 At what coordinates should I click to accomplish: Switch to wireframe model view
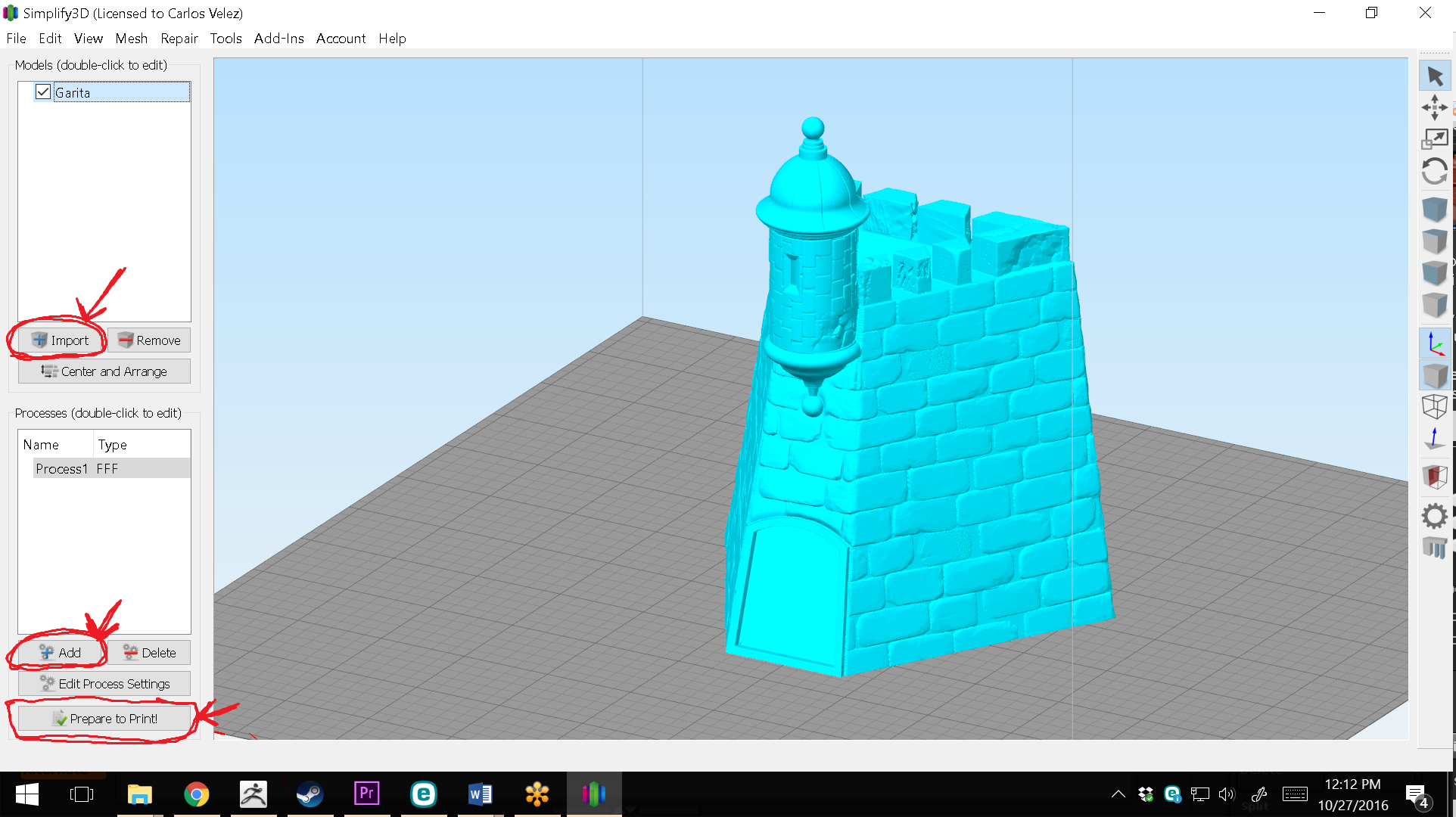(x=1435, y=407)
